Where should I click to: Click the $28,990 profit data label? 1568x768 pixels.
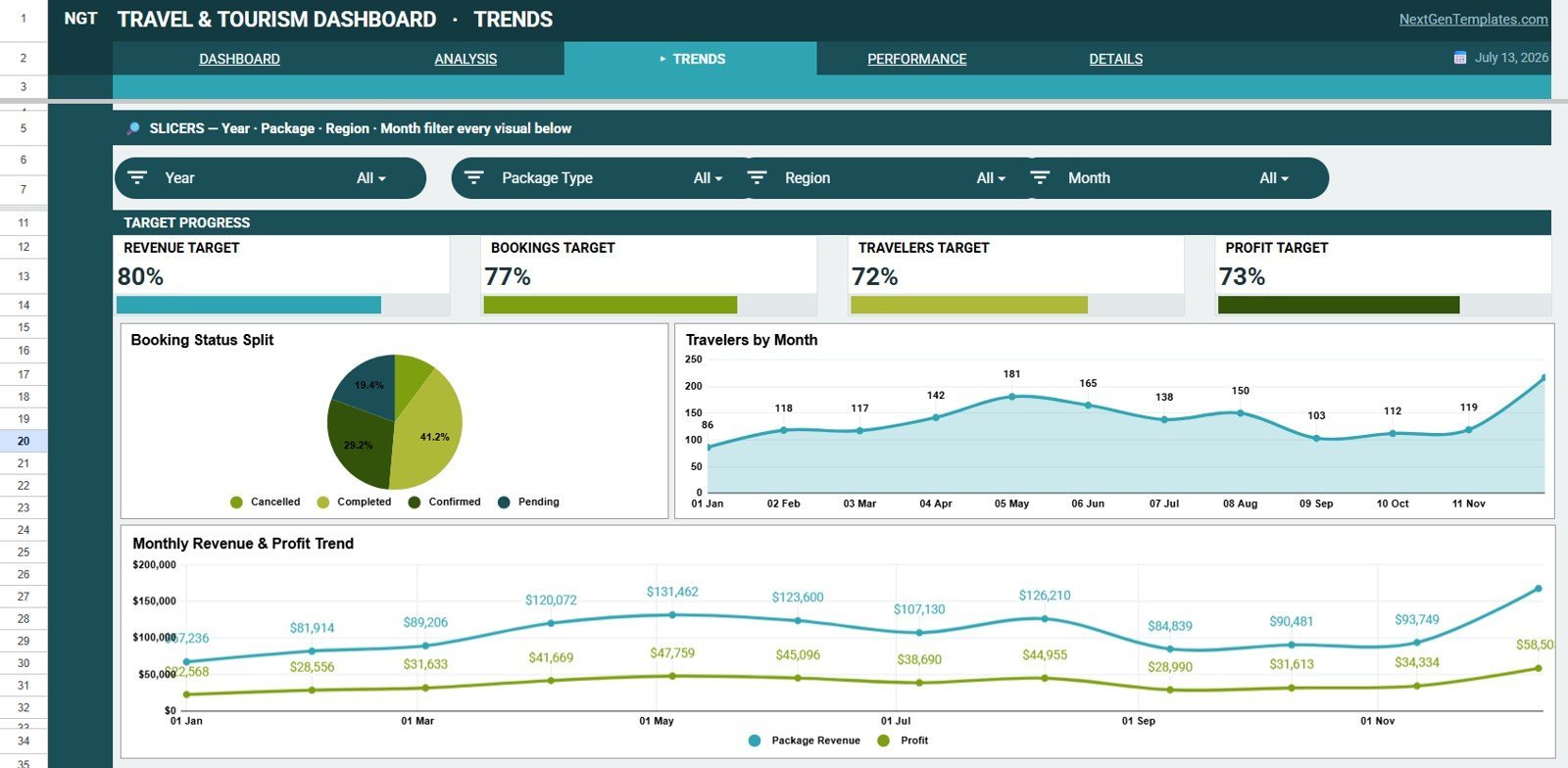tap(1170, 666)
